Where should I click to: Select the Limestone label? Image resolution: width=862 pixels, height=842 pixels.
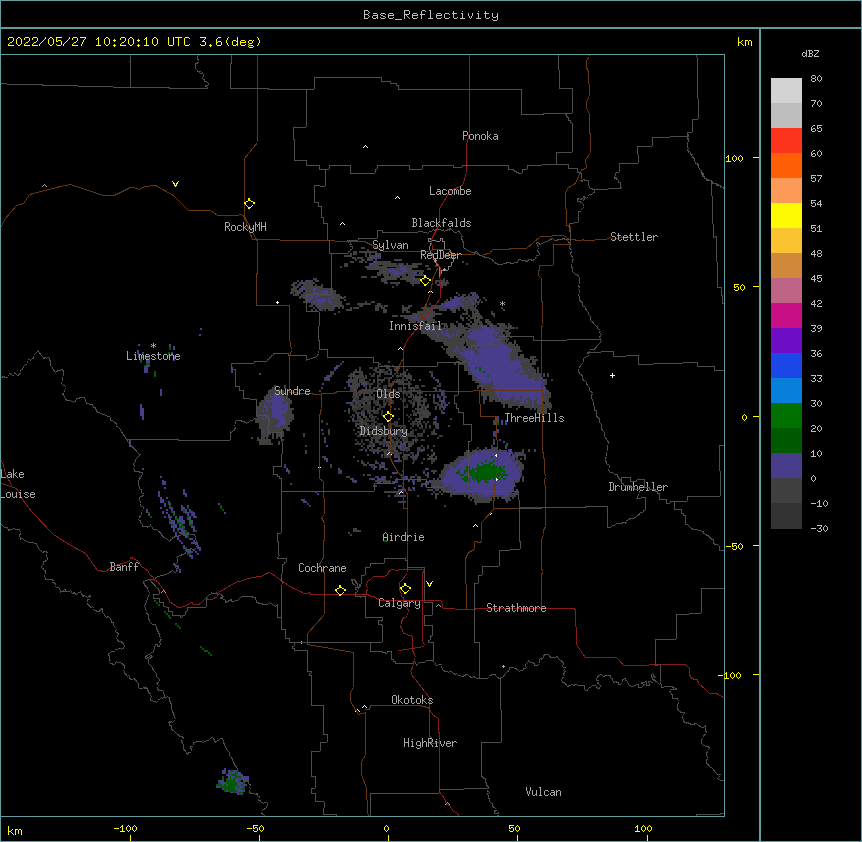pos(153,356)
